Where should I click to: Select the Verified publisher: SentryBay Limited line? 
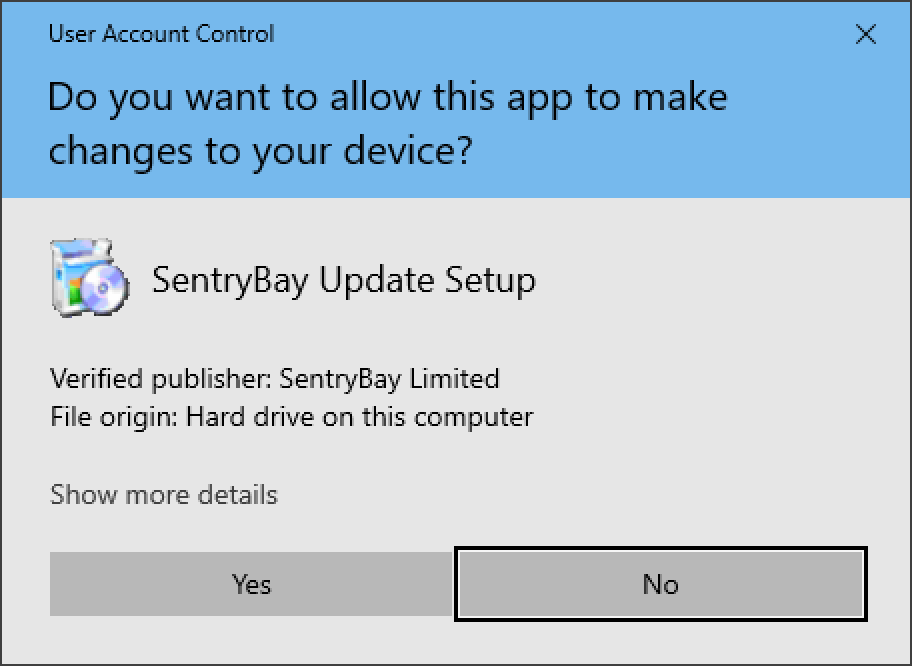point(274,379)
